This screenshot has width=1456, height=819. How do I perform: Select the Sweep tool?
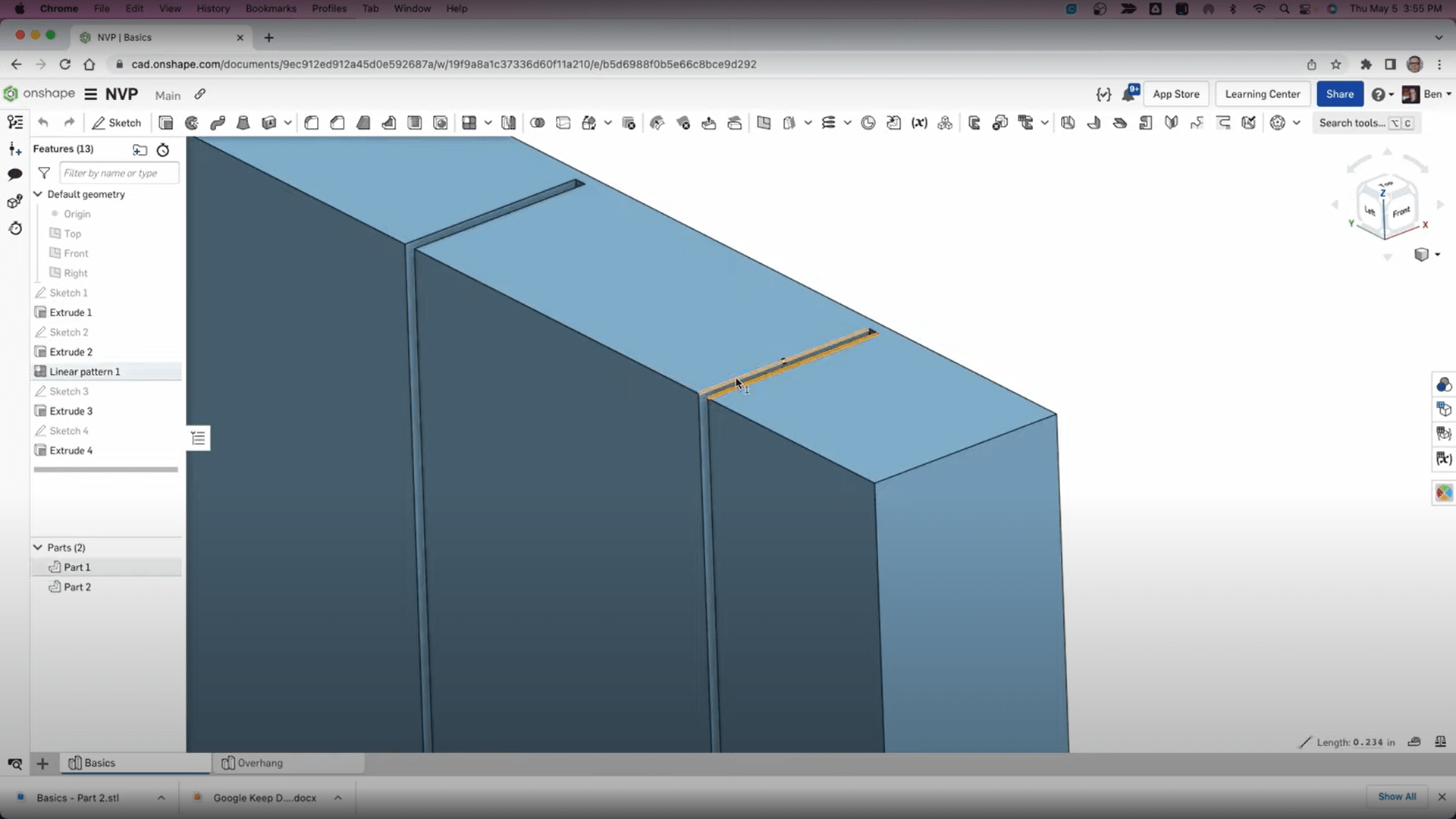[218, 123]
